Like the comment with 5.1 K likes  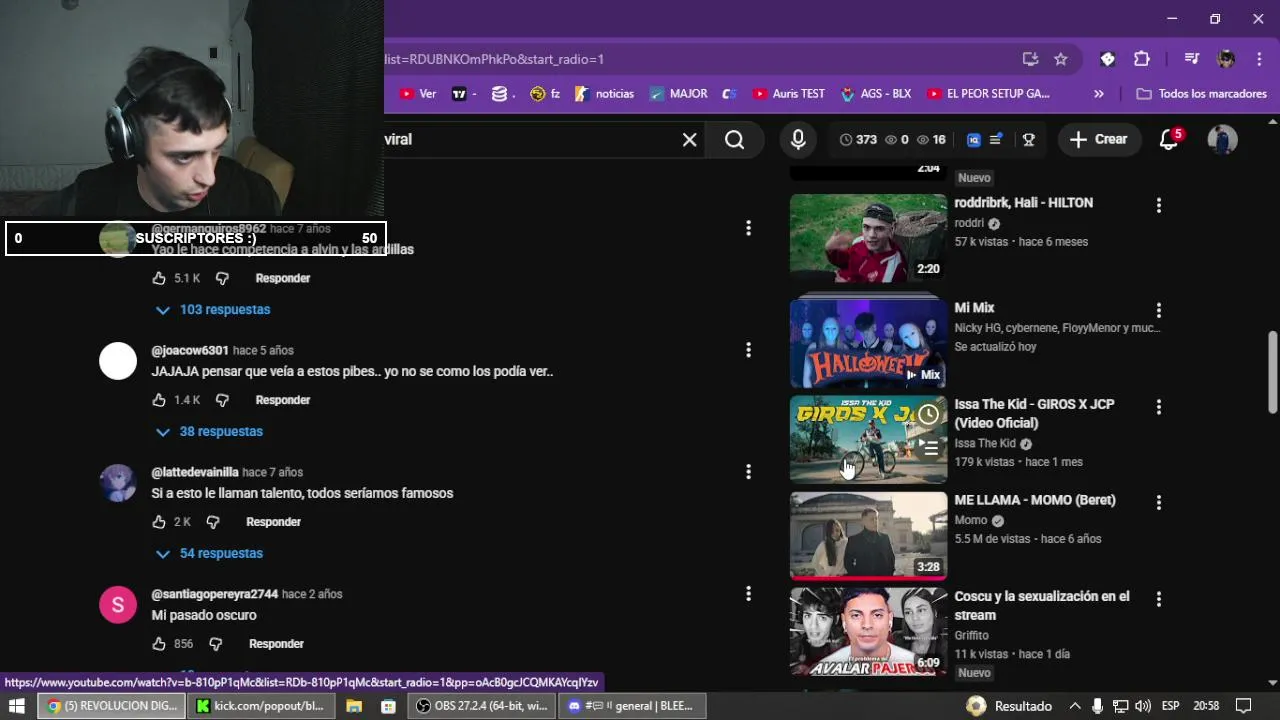coord(159,278)
